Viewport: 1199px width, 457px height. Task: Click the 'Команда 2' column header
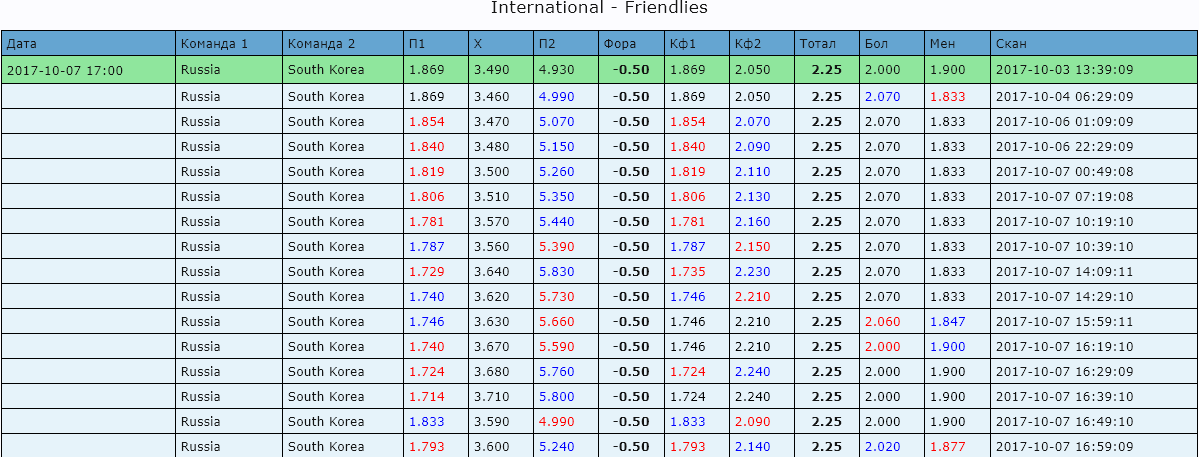click(x=321, y=43)
